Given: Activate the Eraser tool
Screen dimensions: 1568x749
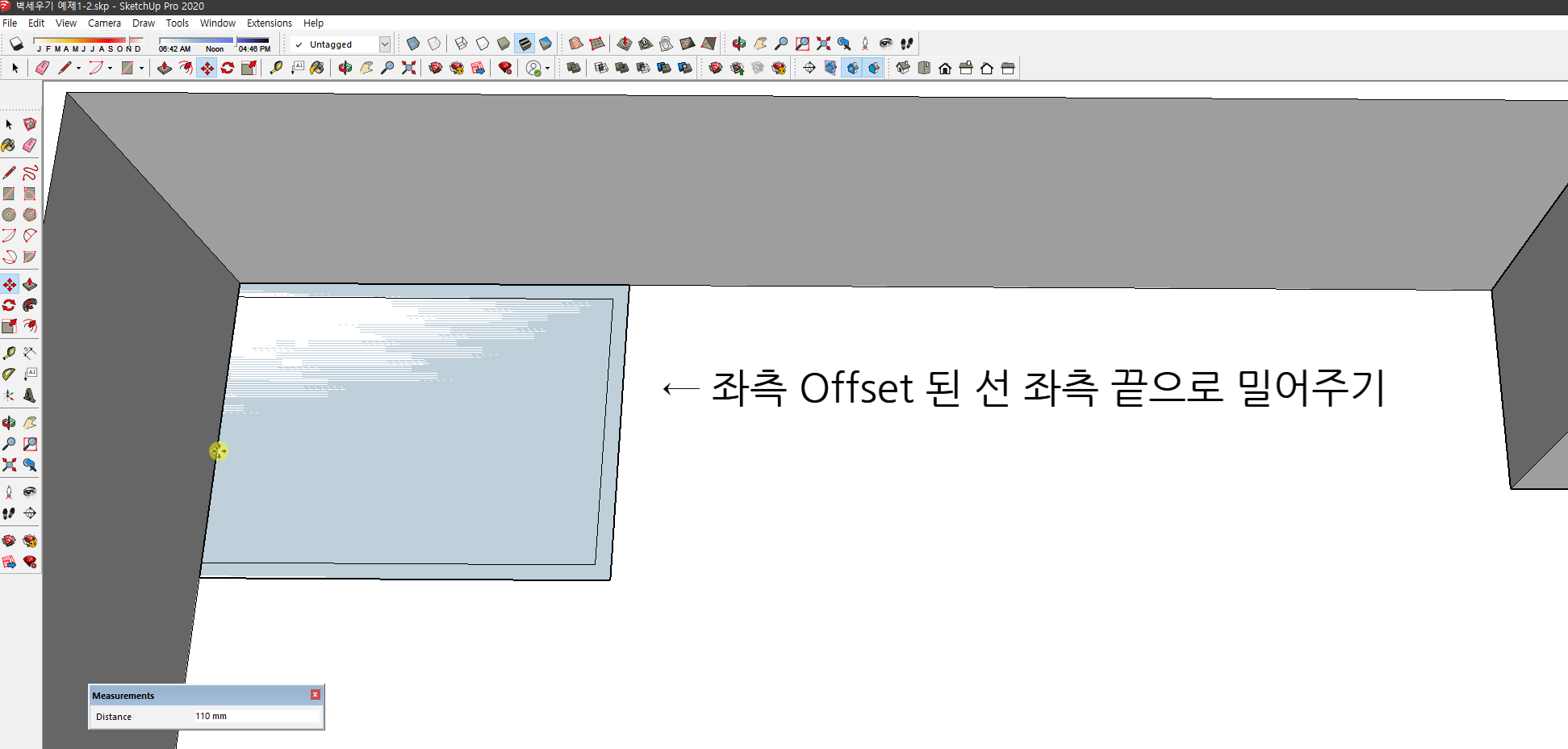Looking at the screenshot, I should [30, 144].
